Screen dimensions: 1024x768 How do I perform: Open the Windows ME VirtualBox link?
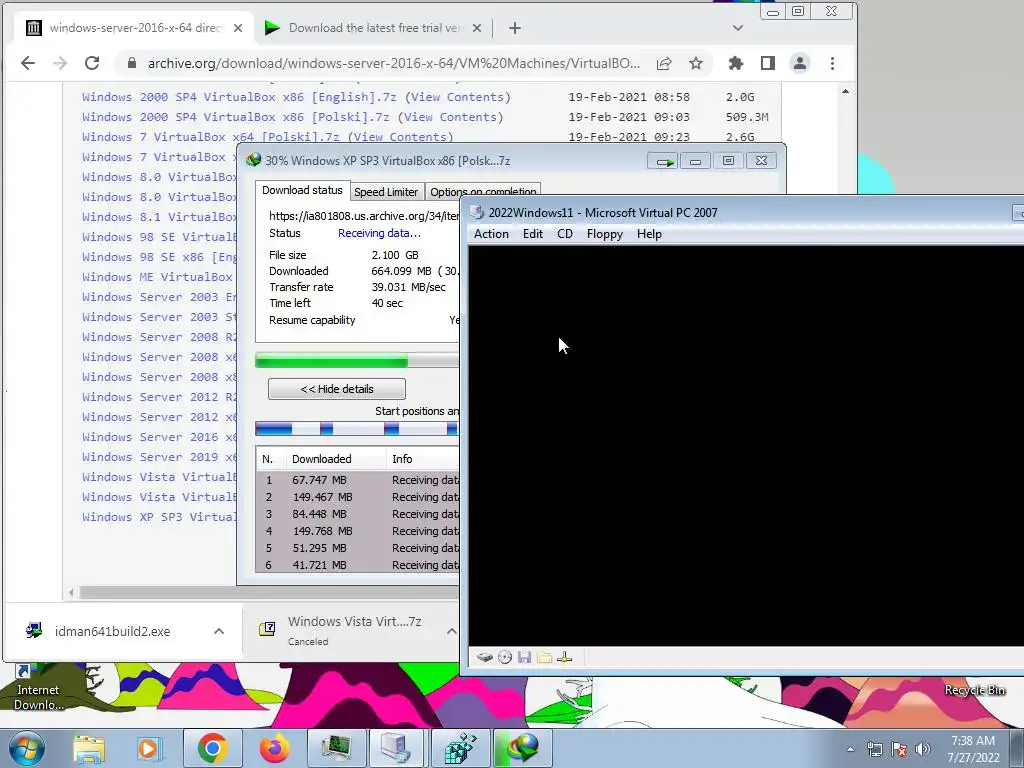coord(157,277)
